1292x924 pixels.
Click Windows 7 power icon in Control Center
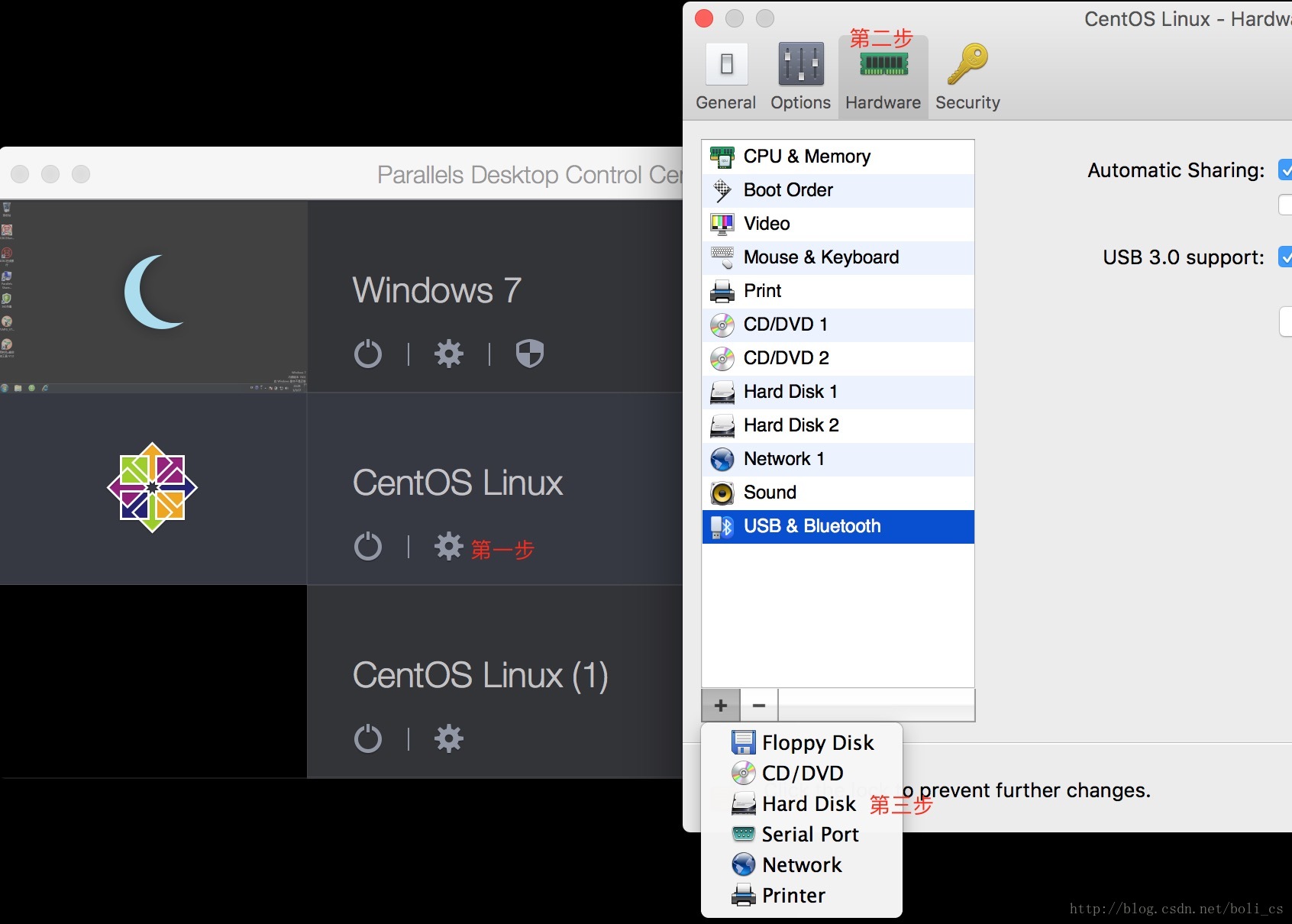coord(368,354)
